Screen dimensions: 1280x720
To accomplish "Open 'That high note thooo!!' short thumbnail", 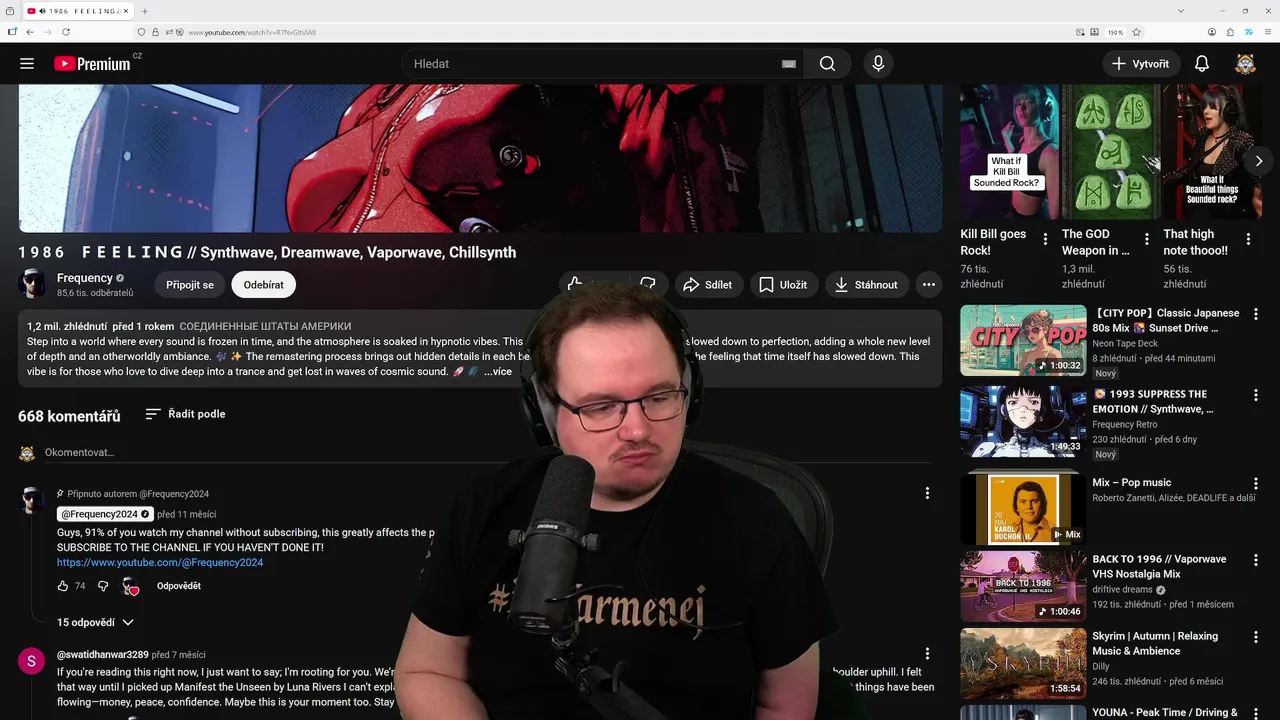I will [1212, 152].
